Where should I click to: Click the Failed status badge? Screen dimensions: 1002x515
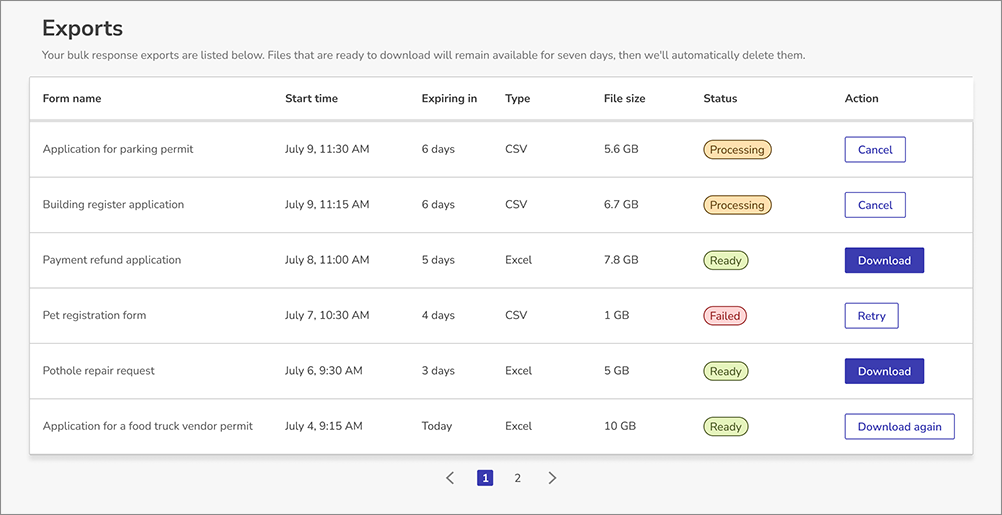click(x=725, y=316)
